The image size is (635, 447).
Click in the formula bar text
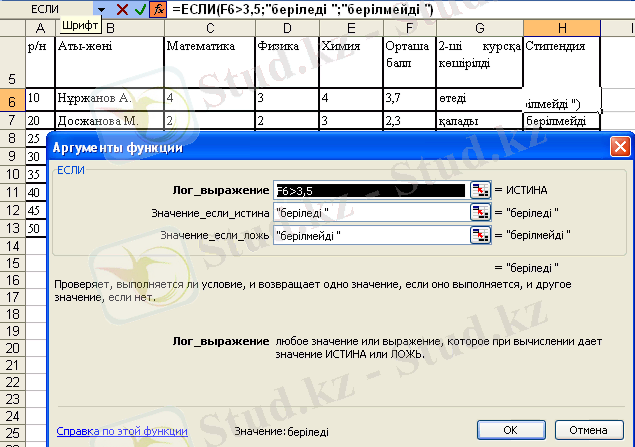coord(400,9)
